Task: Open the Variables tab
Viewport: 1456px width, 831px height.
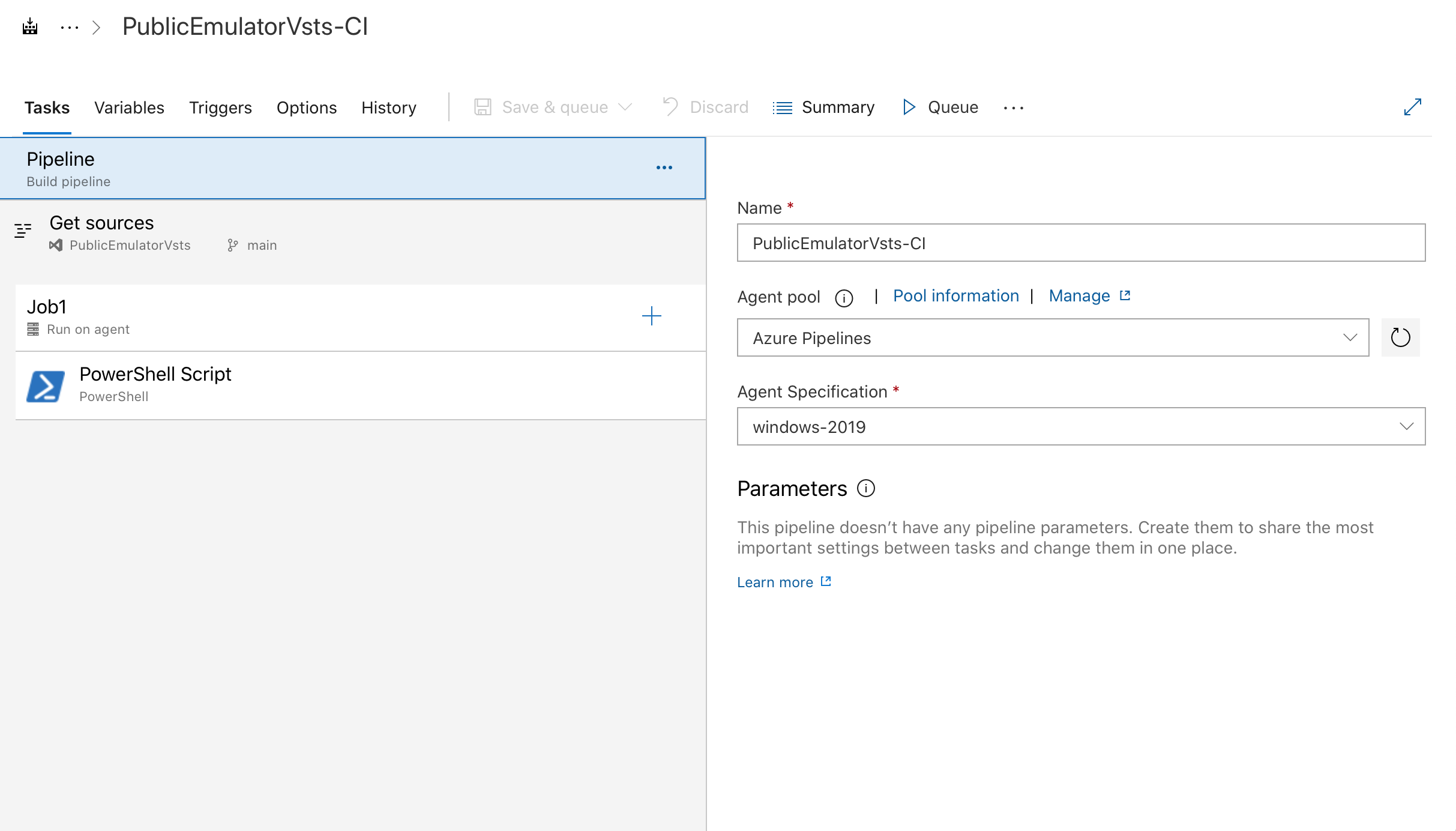Action: coord(129,108)
